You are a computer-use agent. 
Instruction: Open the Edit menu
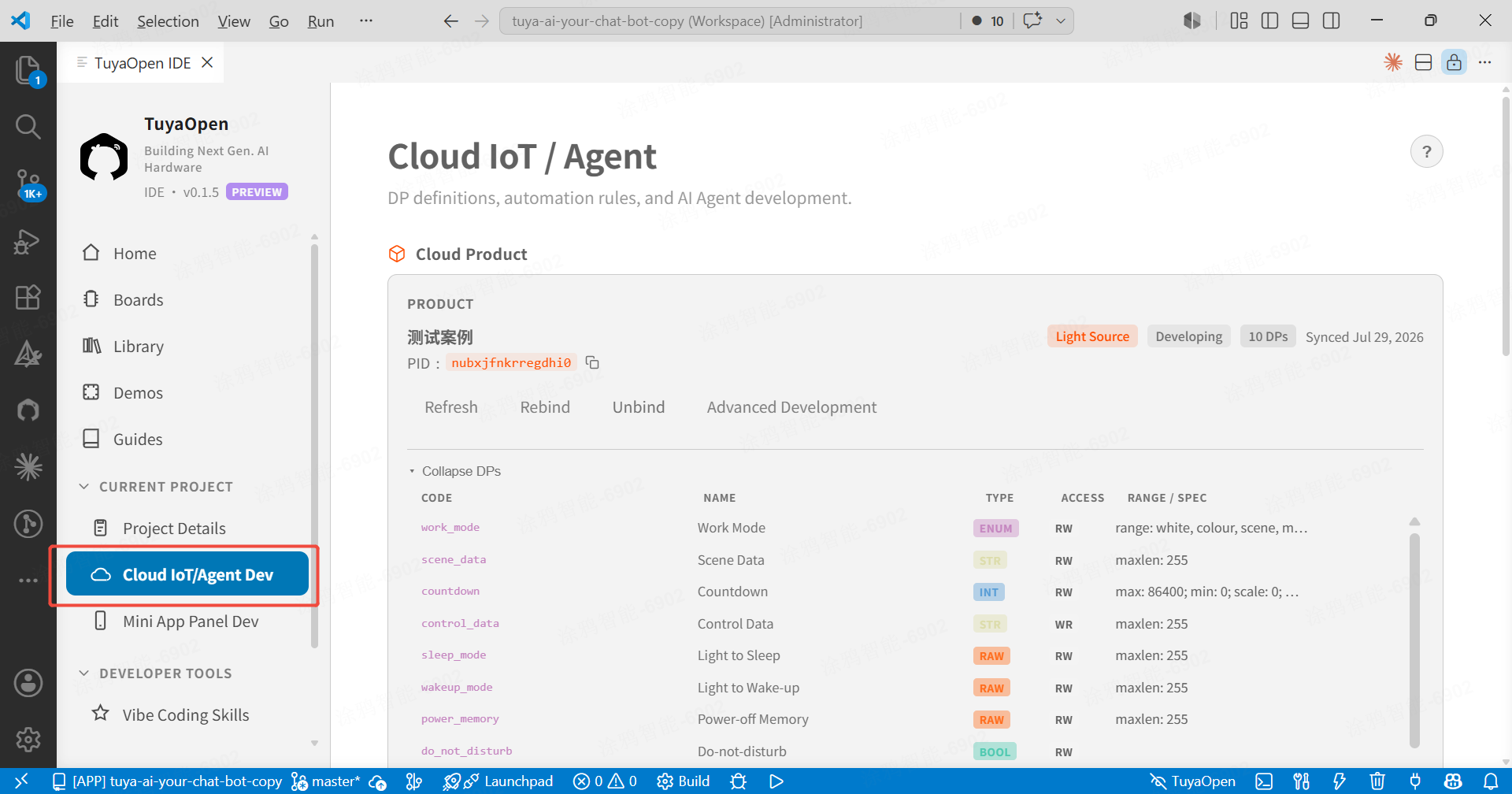pos(106,21)
